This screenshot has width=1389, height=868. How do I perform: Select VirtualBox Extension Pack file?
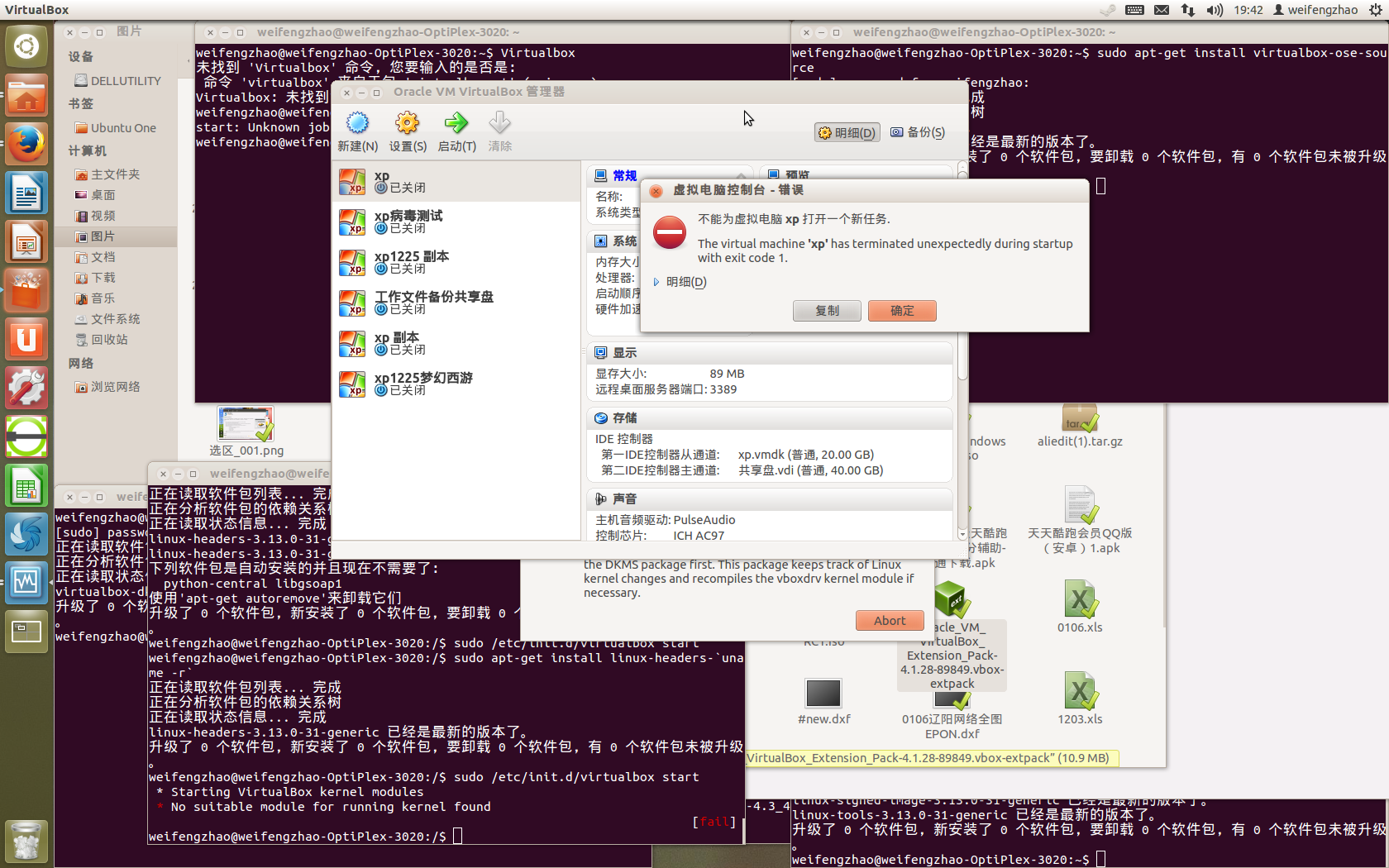952,637
